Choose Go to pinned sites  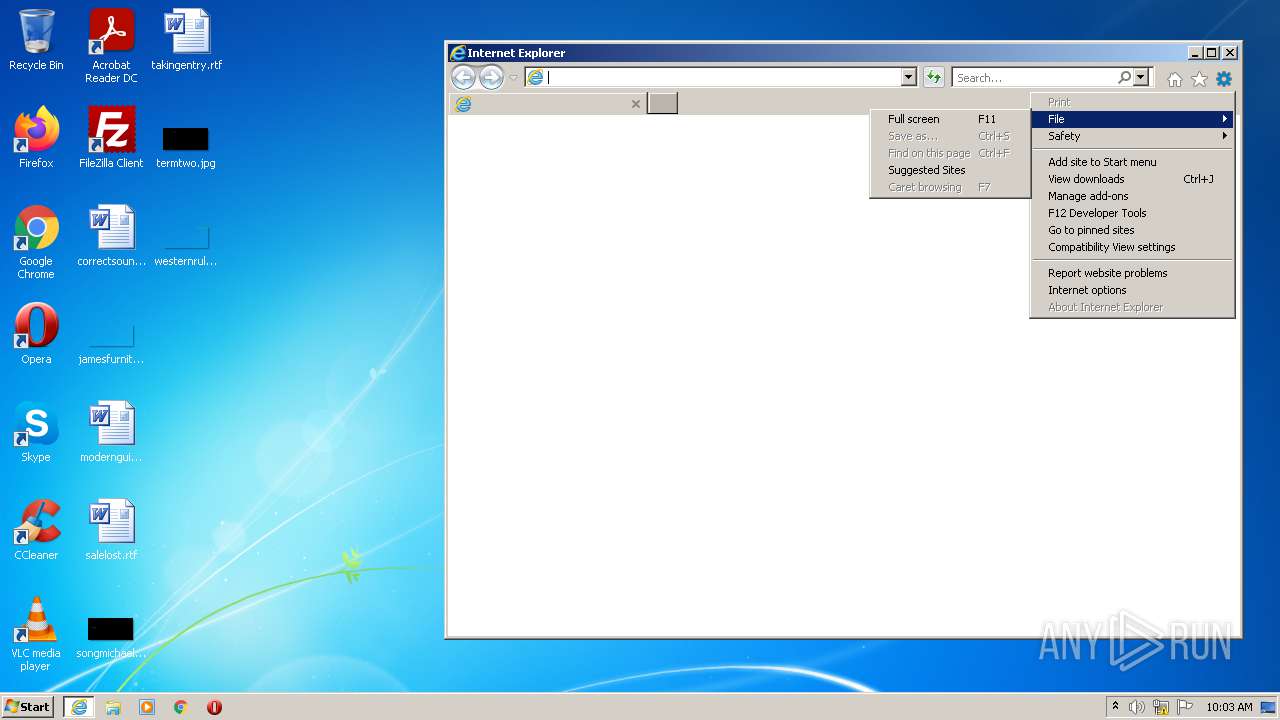(1133, 230)
